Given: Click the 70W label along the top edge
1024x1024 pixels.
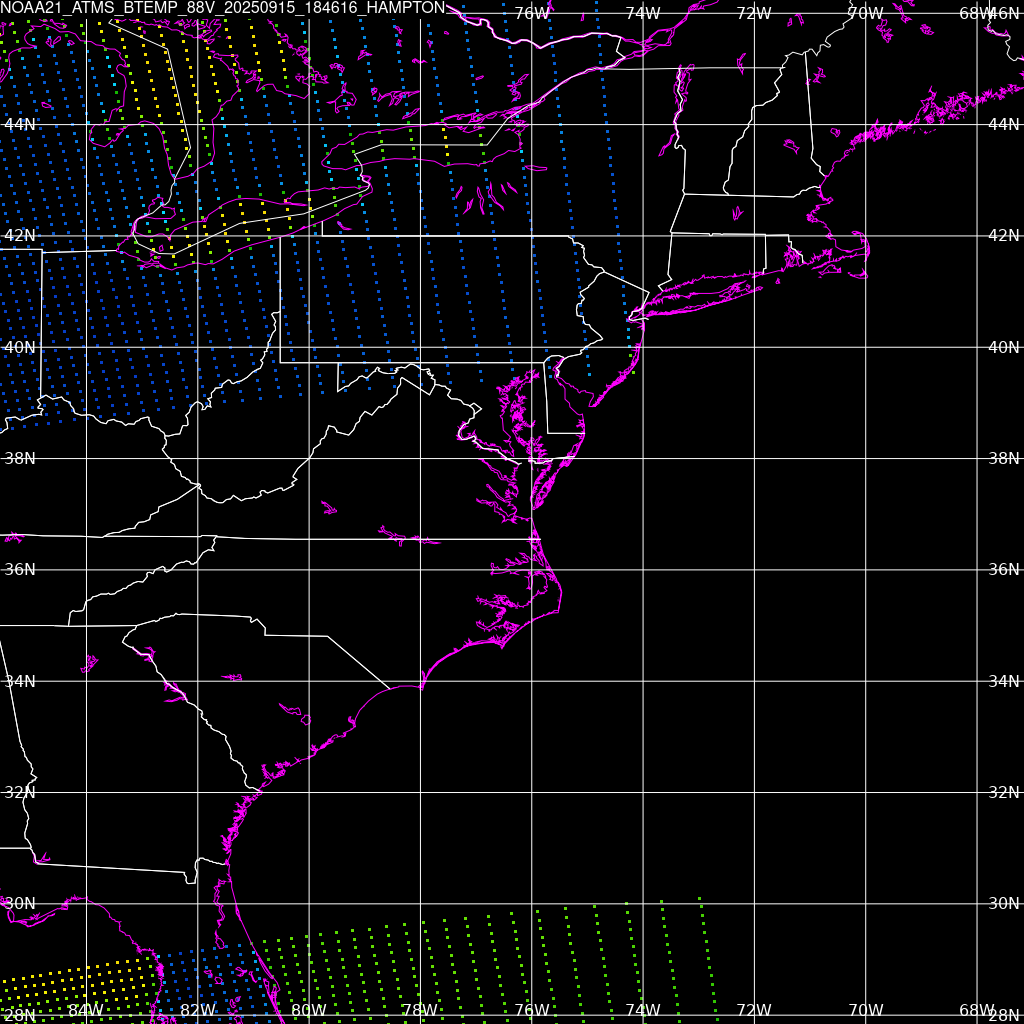Looking at the screenshot, I should click(866, 13).
